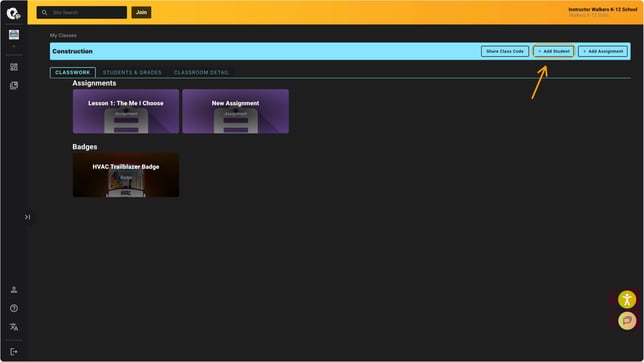The height and width of the screenshot is (362, 644).
Task: Switch to the Classwork tab
Action: [x=73, y=72]
